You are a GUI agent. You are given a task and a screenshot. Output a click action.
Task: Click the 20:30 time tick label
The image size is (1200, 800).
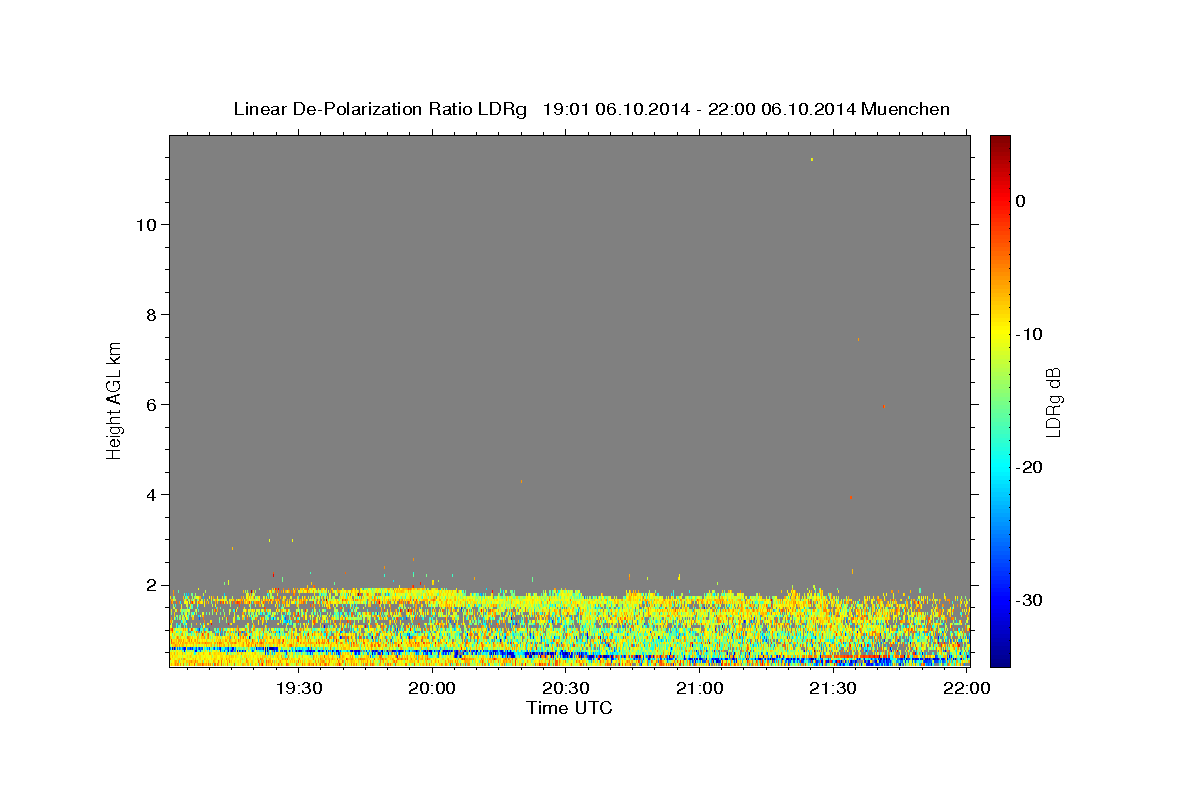click(x=566, y=688)
